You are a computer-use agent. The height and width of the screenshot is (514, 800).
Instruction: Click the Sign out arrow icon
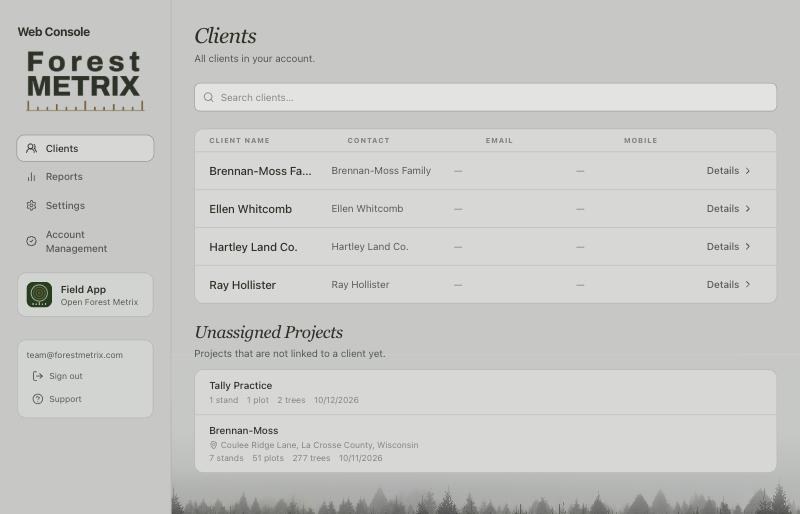click(38, 376)
